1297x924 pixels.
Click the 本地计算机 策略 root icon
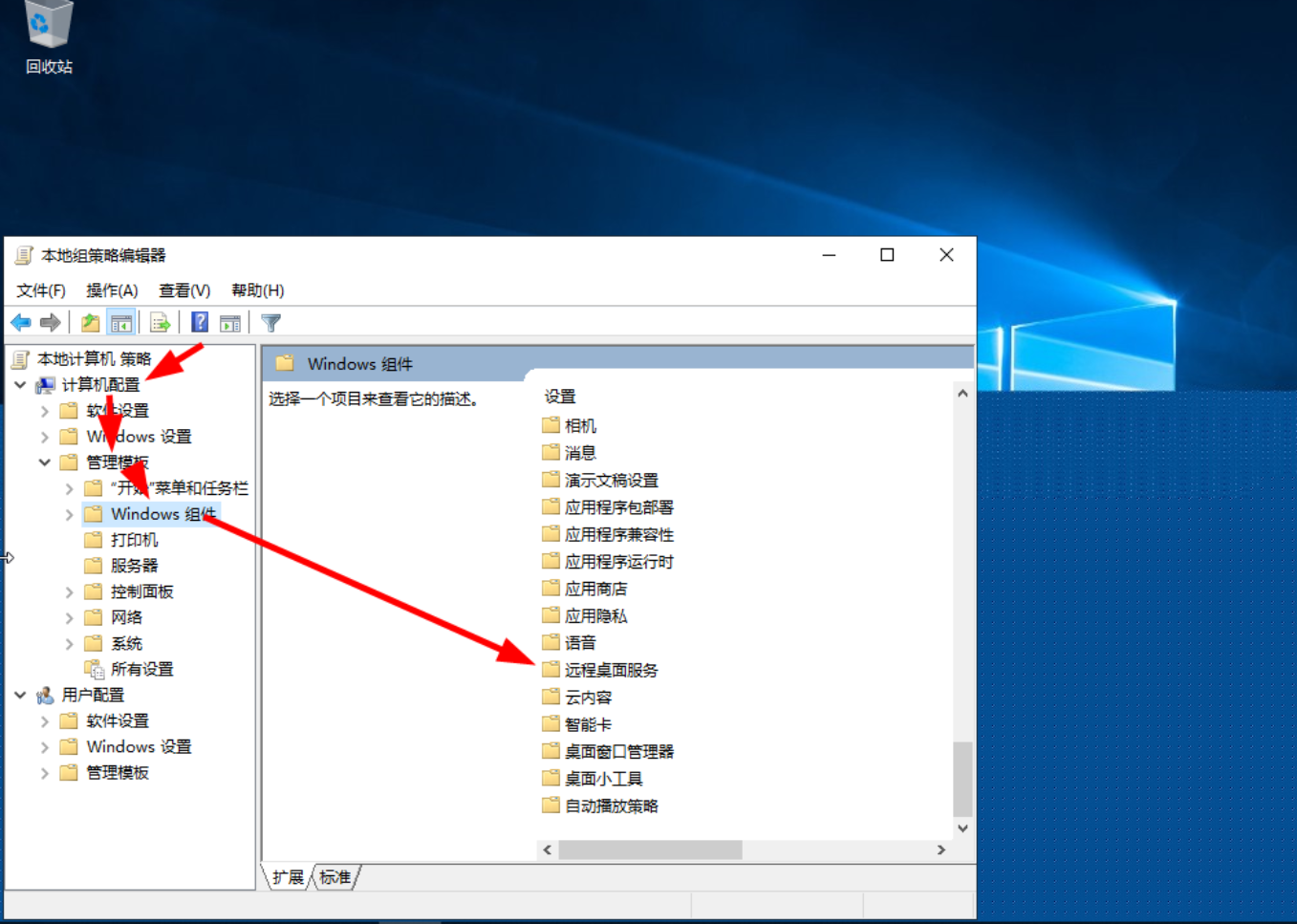[x=21, y=358]
